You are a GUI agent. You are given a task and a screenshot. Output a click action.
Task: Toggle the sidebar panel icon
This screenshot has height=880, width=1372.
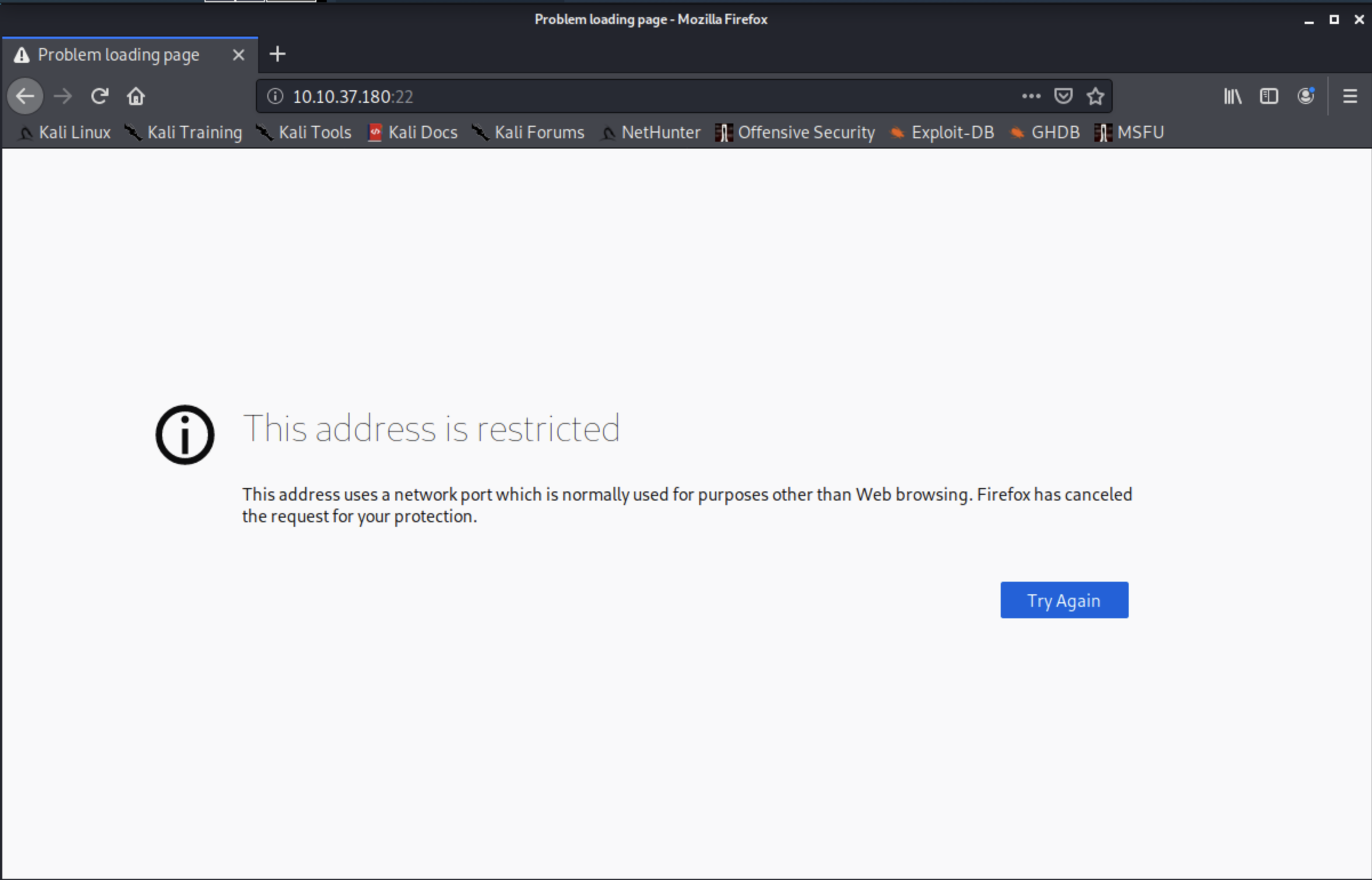click(1269, 96)
